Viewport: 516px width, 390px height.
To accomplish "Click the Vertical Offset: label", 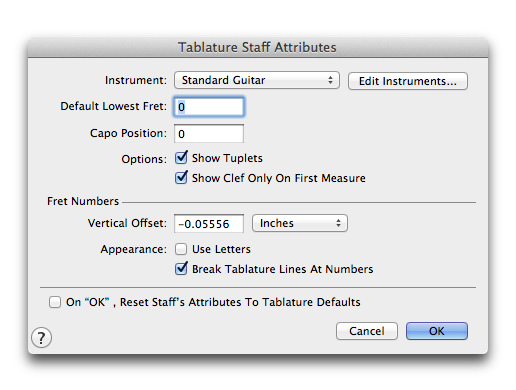I will 127,223.
